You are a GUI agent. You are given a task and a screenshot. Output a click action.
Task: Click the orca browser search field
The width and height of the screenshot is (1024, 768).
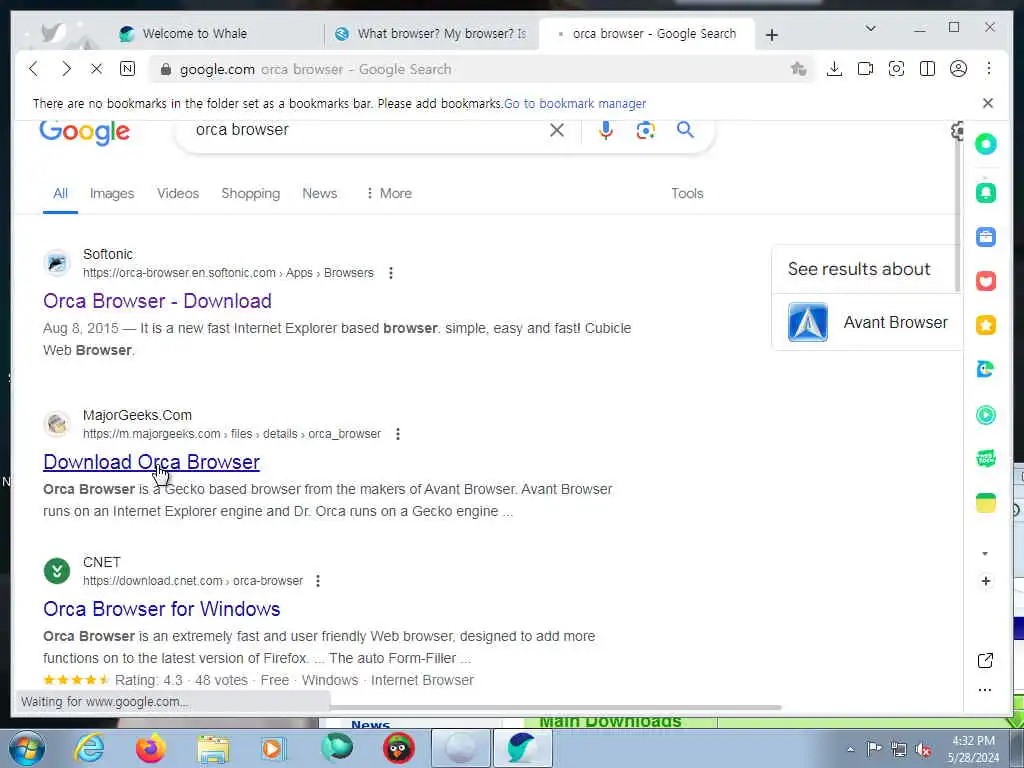(x=366, y=130)
